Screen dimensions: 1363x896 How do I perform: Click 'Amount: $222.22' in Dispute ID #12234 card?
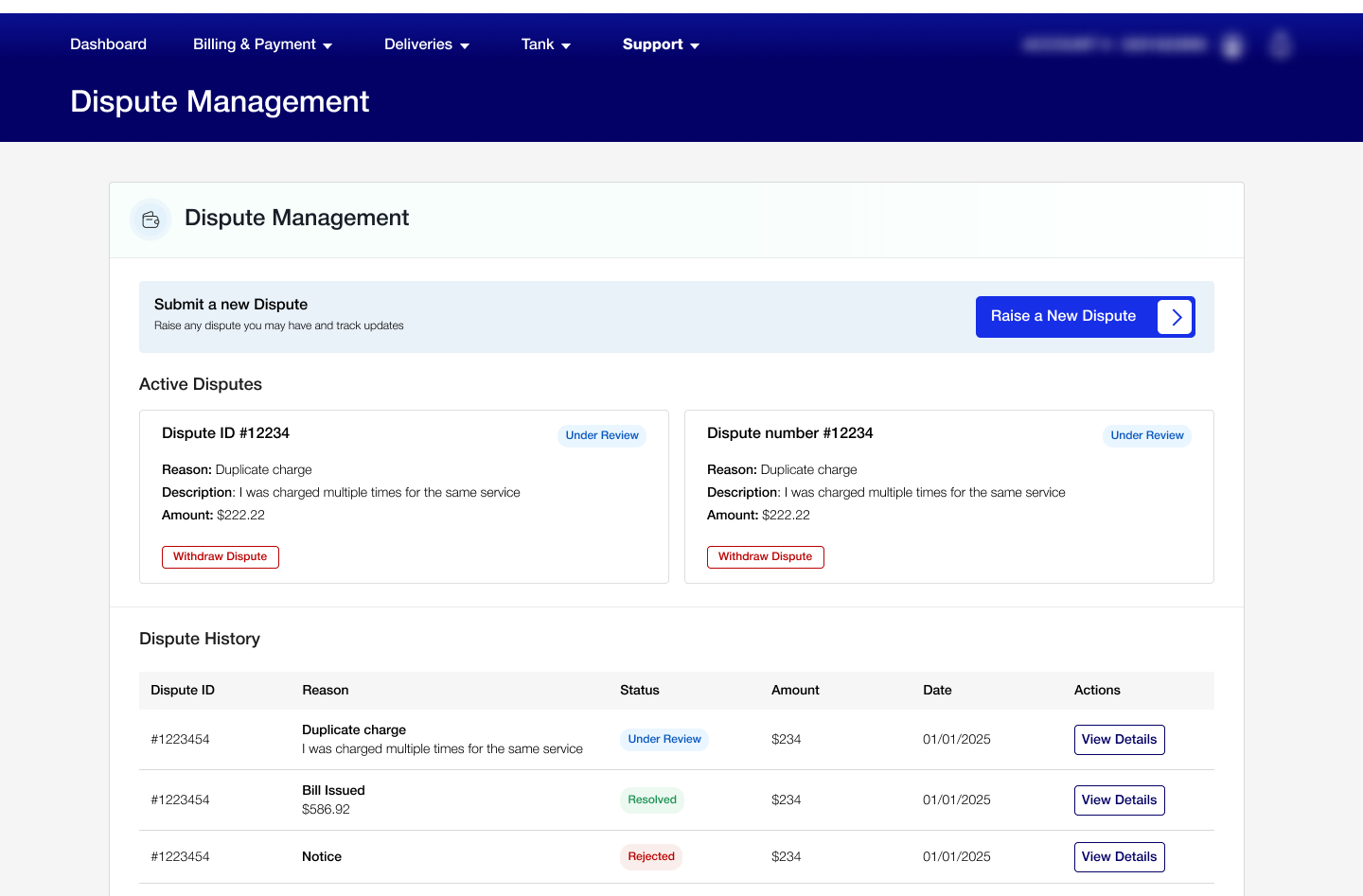click(x=213, y=516)
